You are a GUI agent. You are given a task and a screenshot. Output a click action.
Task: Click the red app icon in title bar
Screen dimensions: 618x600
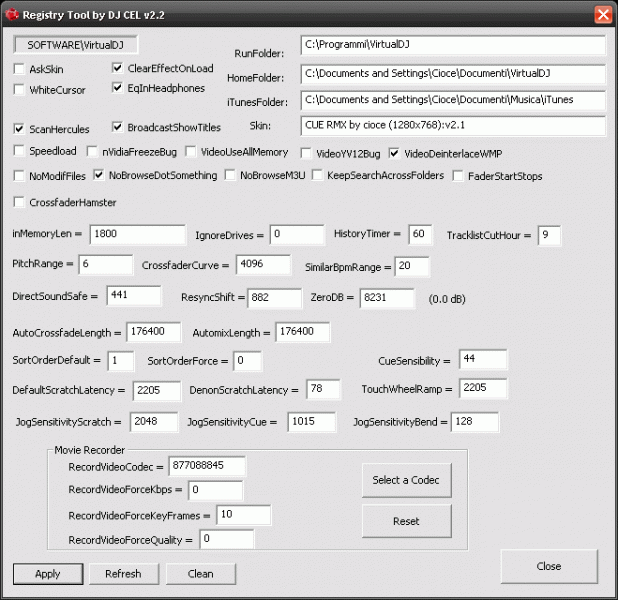click(12, 15)
